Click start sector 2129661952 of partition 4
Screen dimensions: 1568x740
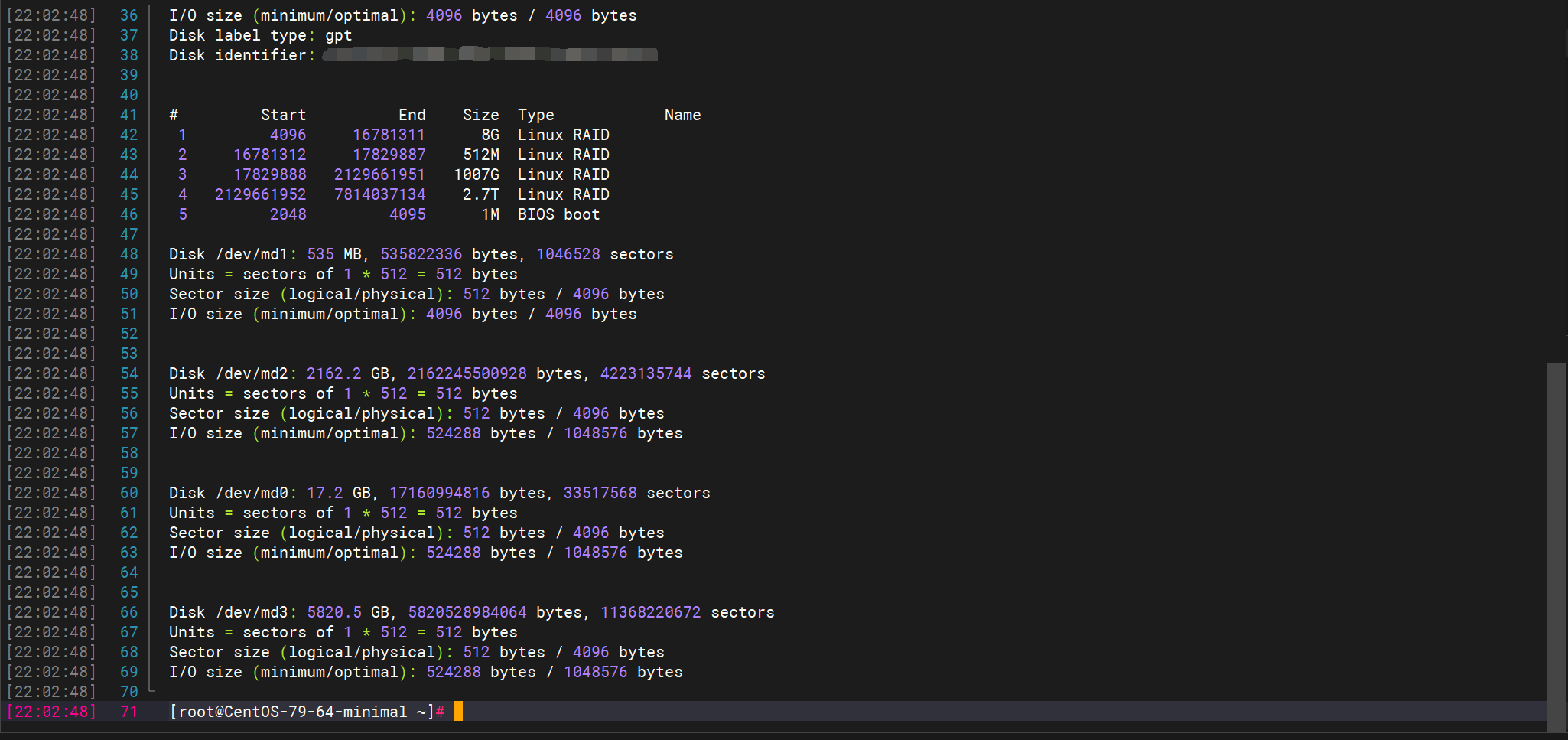tap(261, 194)
